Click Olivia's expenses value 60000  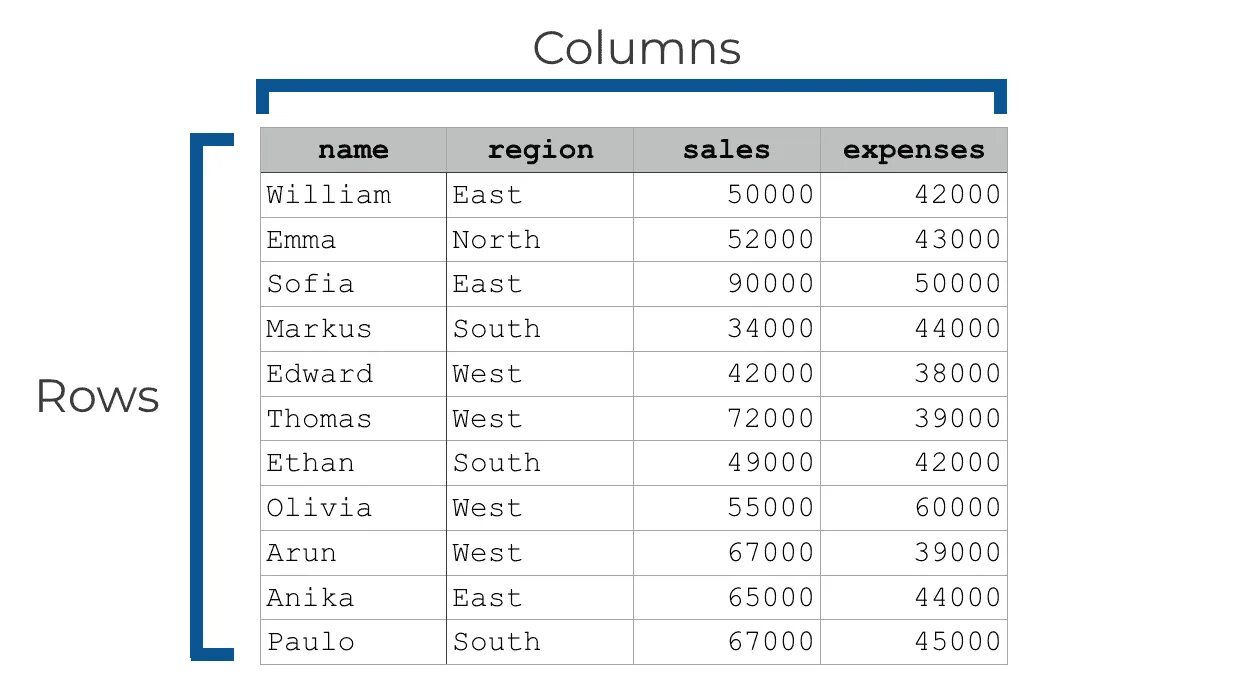coord(957,508)
